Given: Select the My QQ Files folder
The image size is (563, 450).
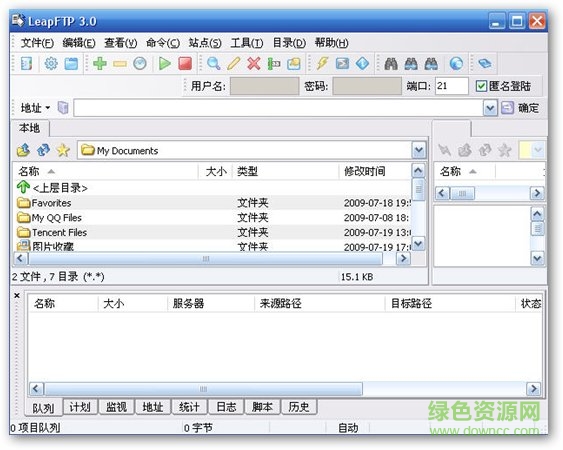Looking at the screenshot, I should pyautogui.click(x=213, y=218).
